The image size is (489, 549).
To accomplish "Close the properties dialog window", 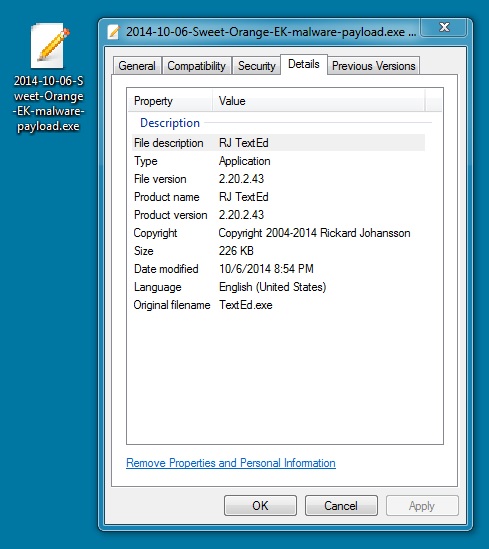I will 444,27.
